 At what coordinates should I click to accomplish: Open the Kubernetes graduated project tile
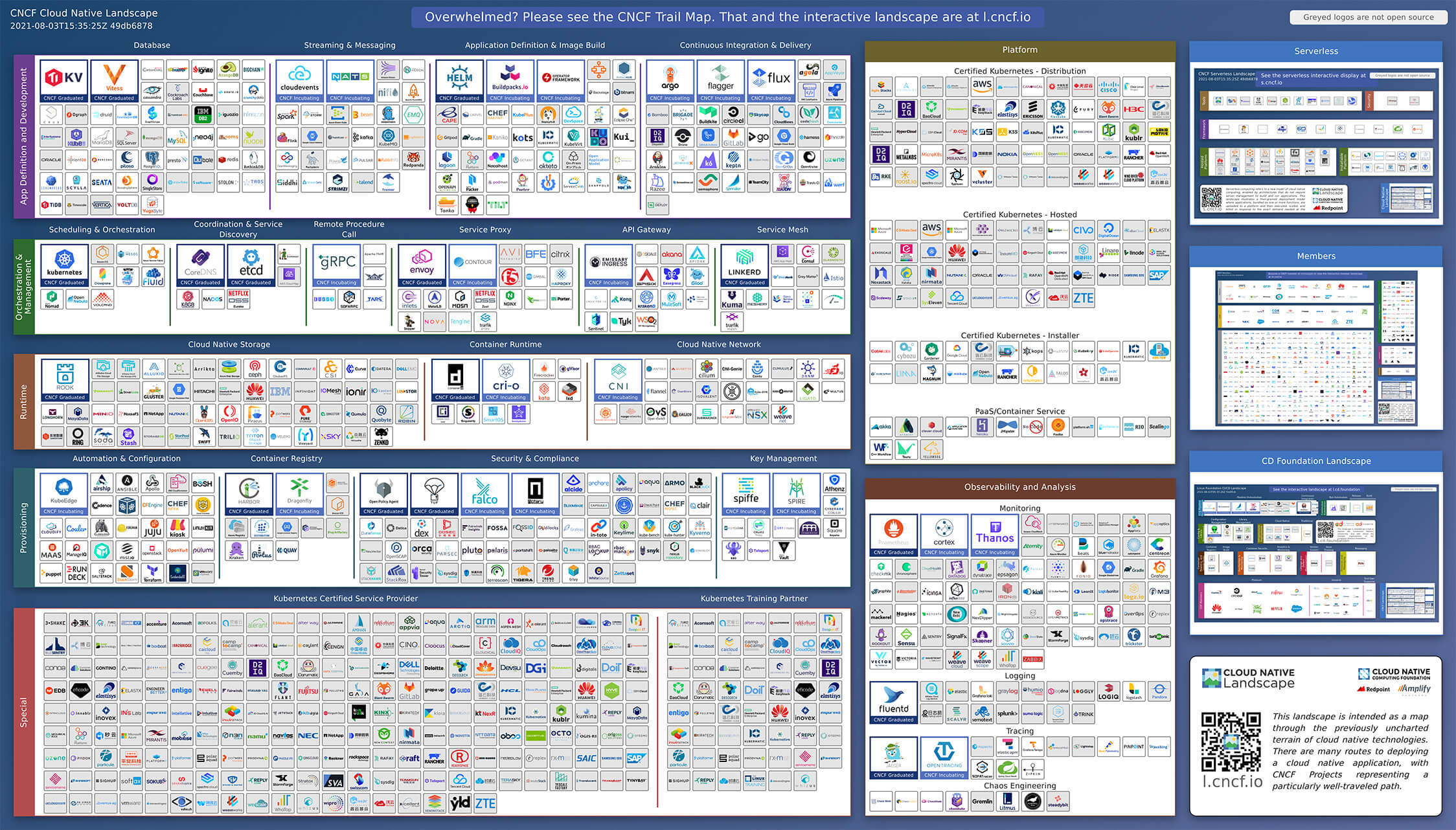(64, 264)
